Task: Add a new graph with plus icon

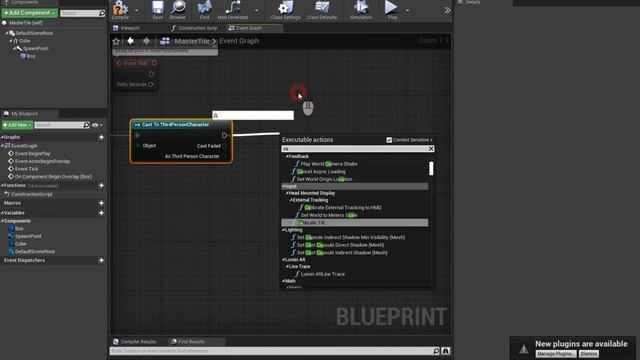Action: (x=101, y=138)
